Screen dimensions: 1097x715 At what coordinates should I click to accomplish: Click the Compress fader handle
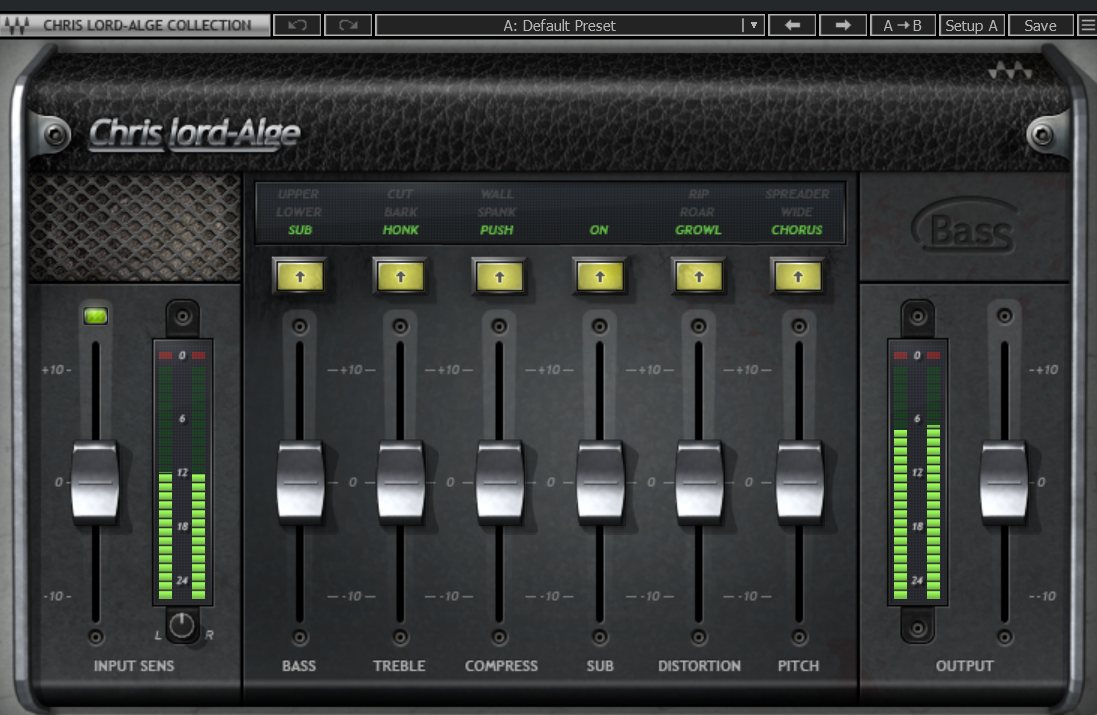pos(500,481)
